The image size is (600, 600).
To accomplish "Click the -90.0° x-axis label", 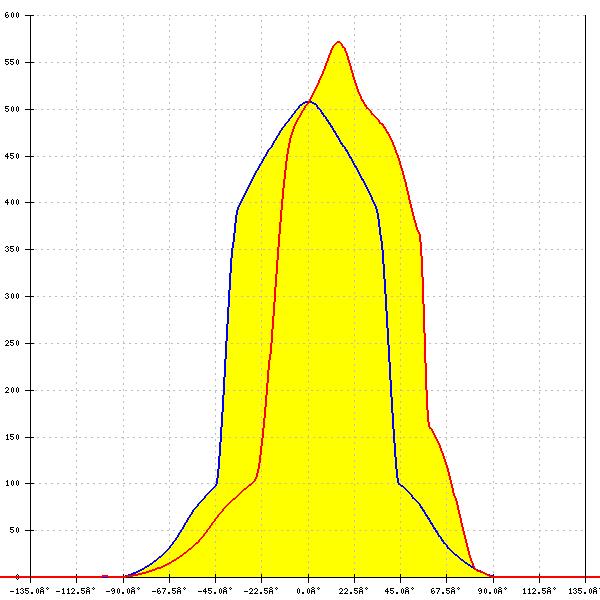I will click(123, 591).
